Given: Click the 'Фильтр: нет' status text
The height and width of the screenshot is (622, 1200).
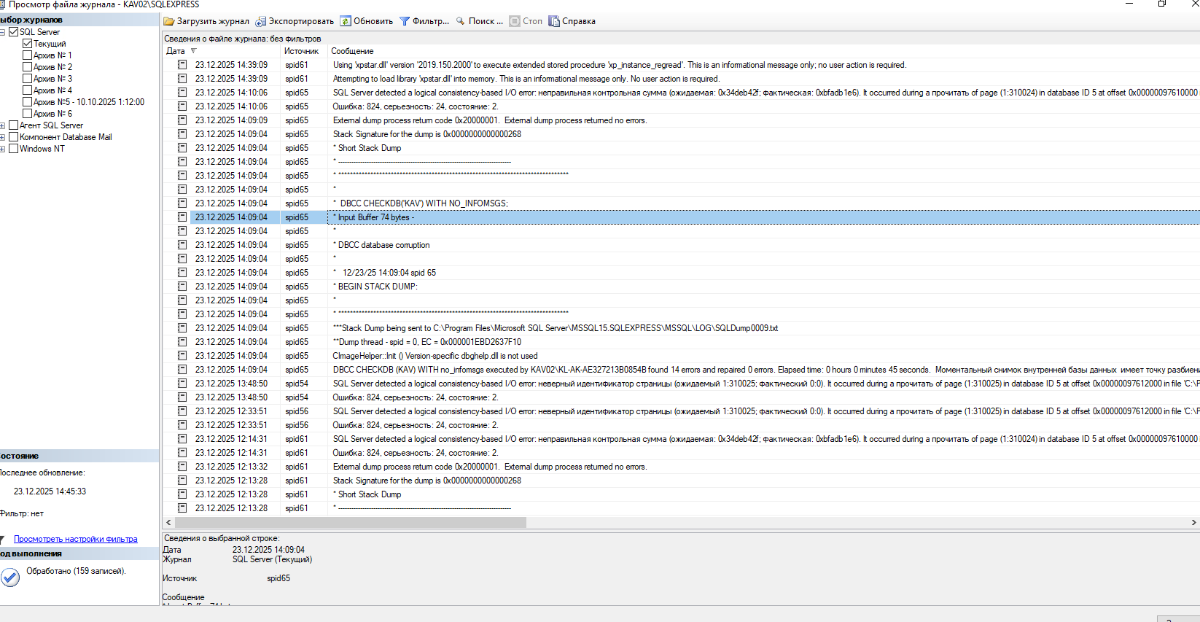Looking at the screenshot, I should pyautogui.click(x=20, y=513).
